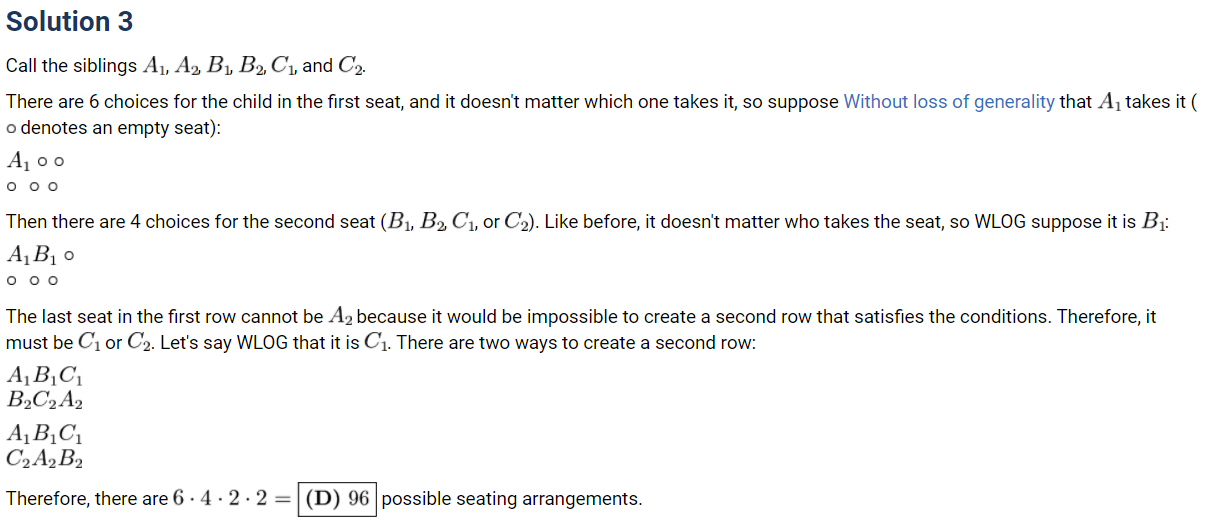Click the diagram row with A1 and two empty seats
The width and height of the screenshot is (1207, 524).
pyautogui.click(x=36, y=160)
